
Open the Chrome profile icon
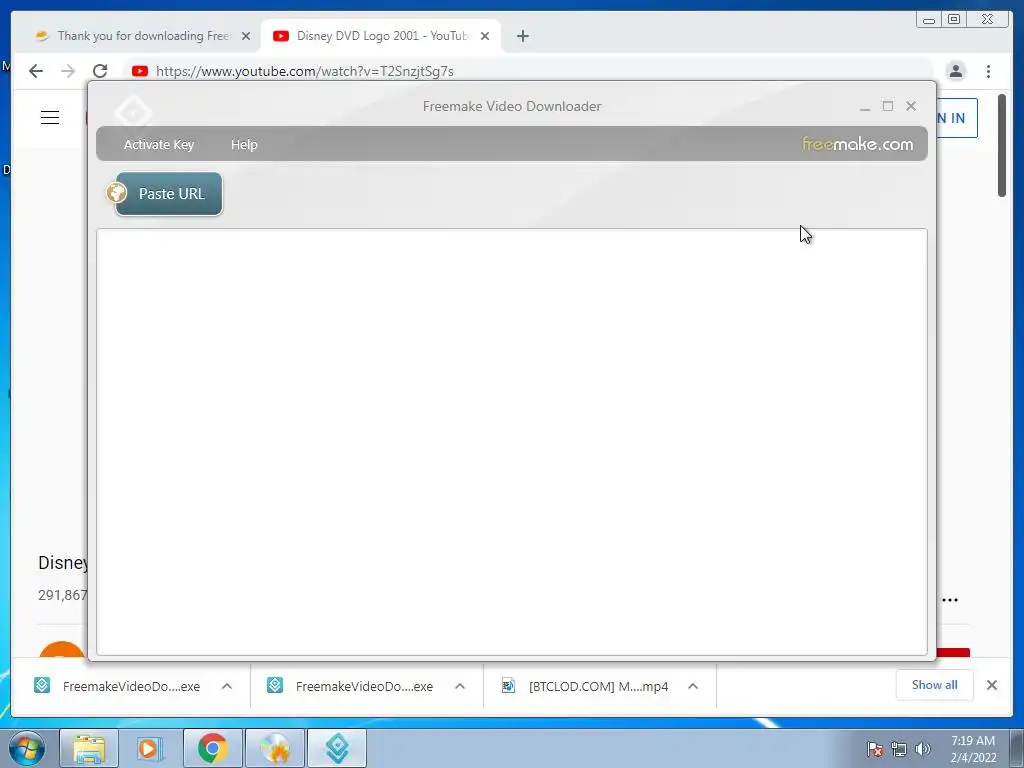(x=956, y=71)
